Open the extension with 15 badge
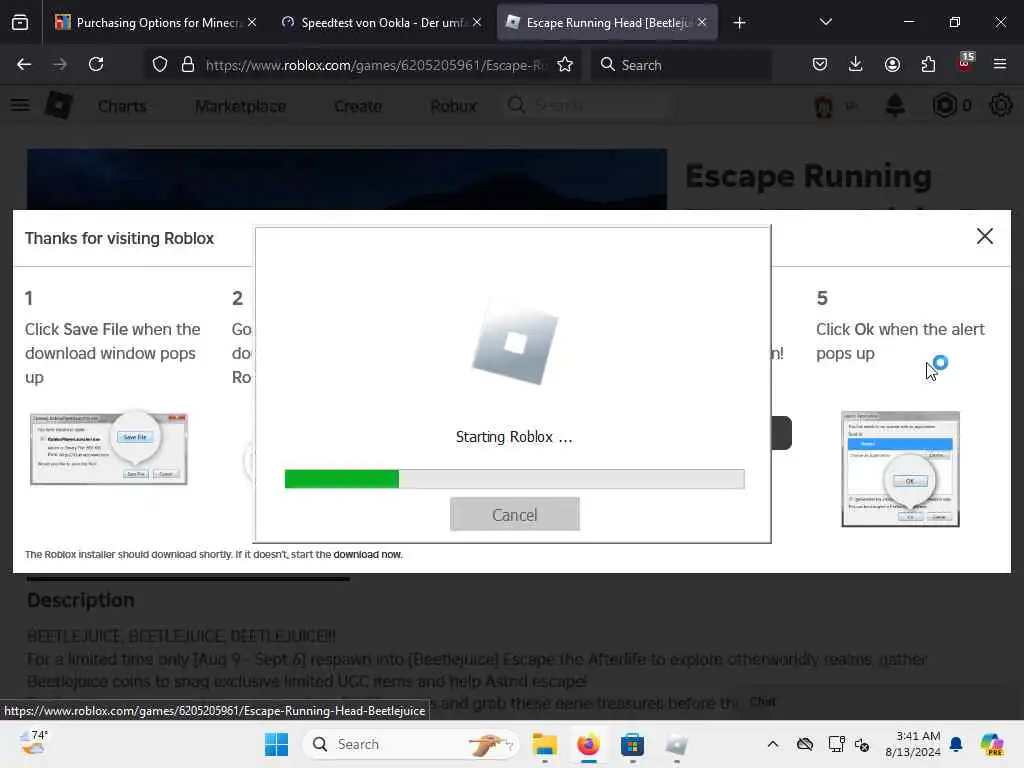1024x768 pixels. 965,63
